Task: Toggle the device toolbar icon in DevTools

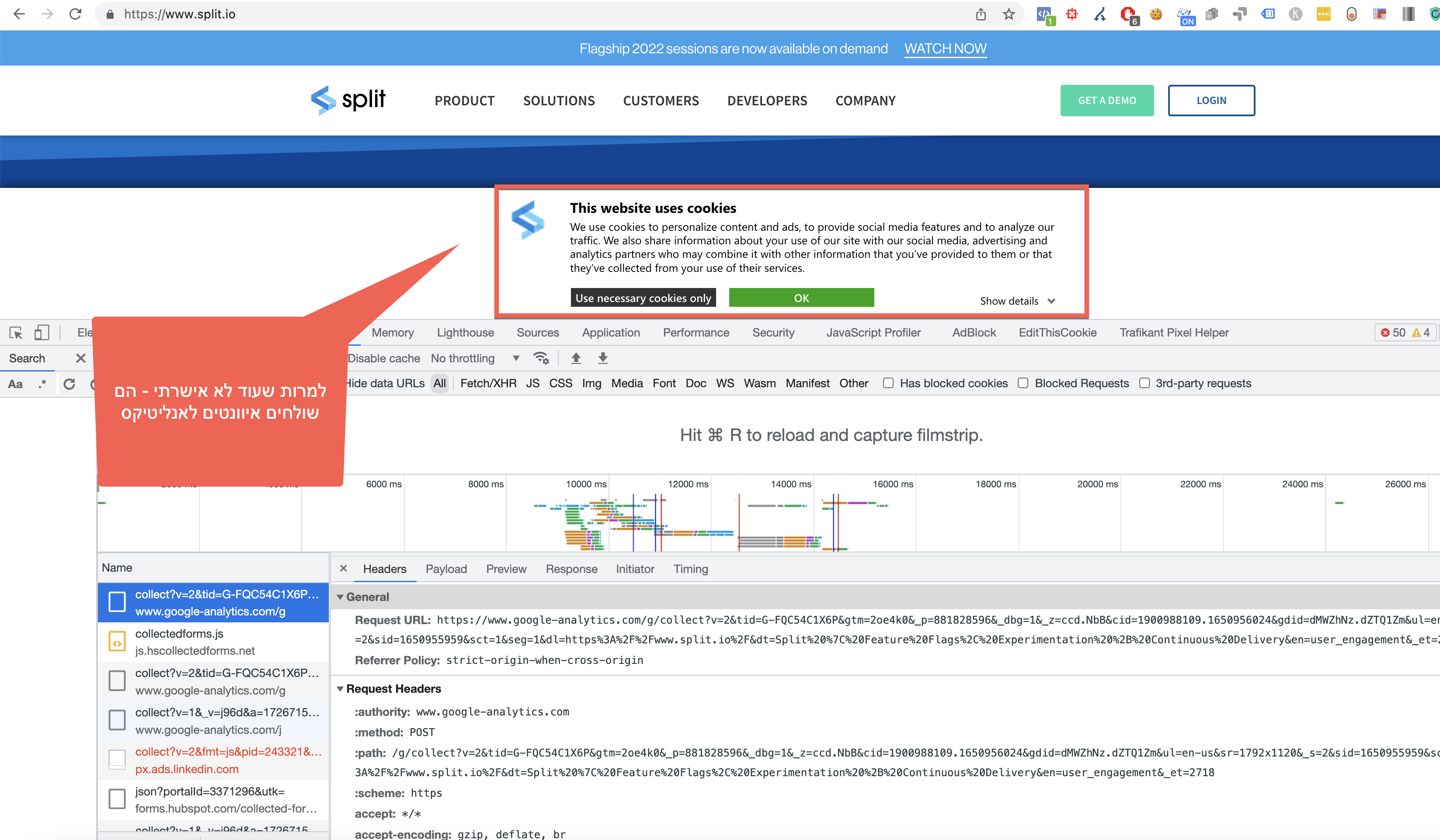Action: pyautogui.click(x=42, y=333)
